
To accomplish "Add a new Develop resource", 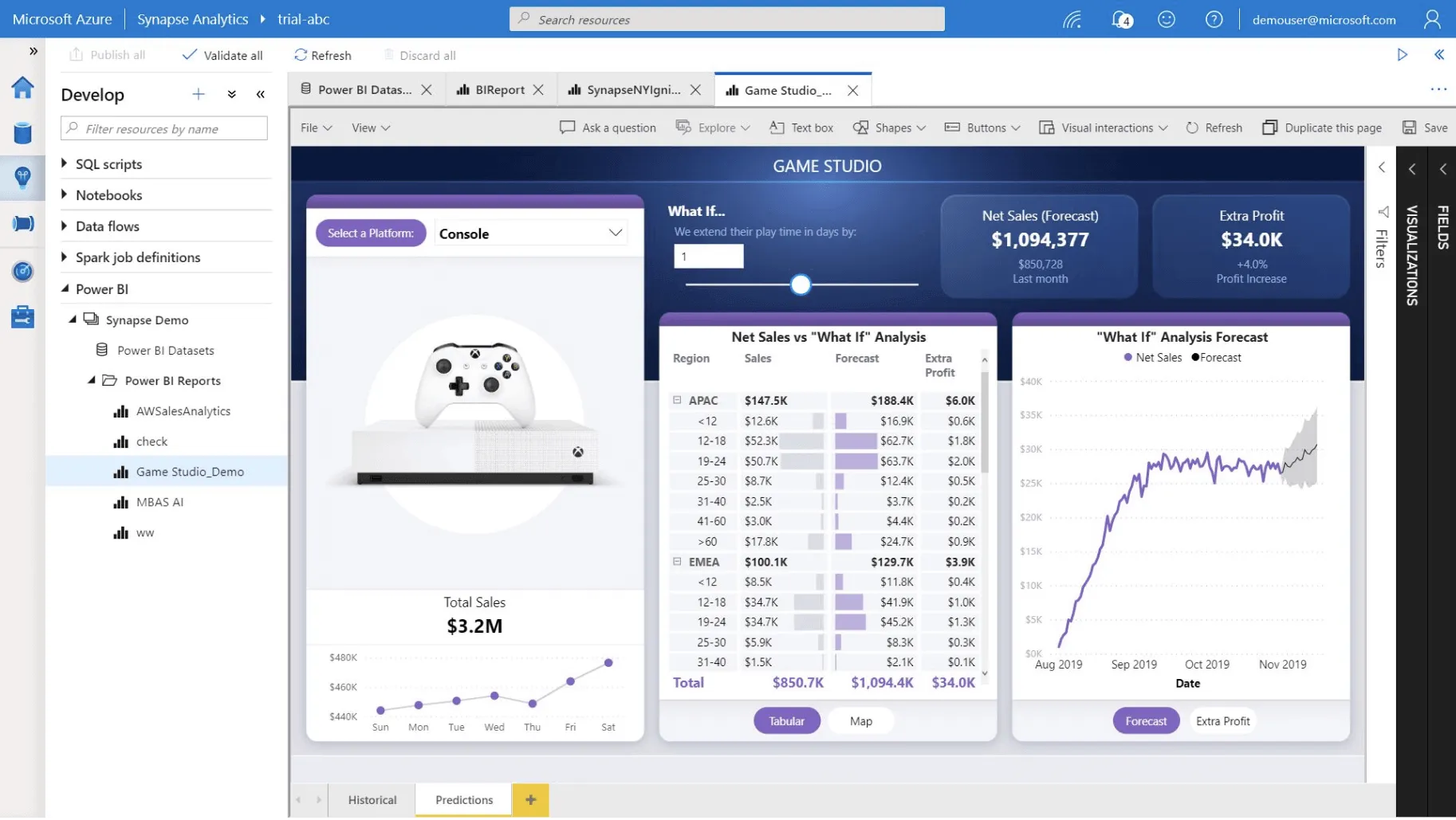I will pos(199,94).
